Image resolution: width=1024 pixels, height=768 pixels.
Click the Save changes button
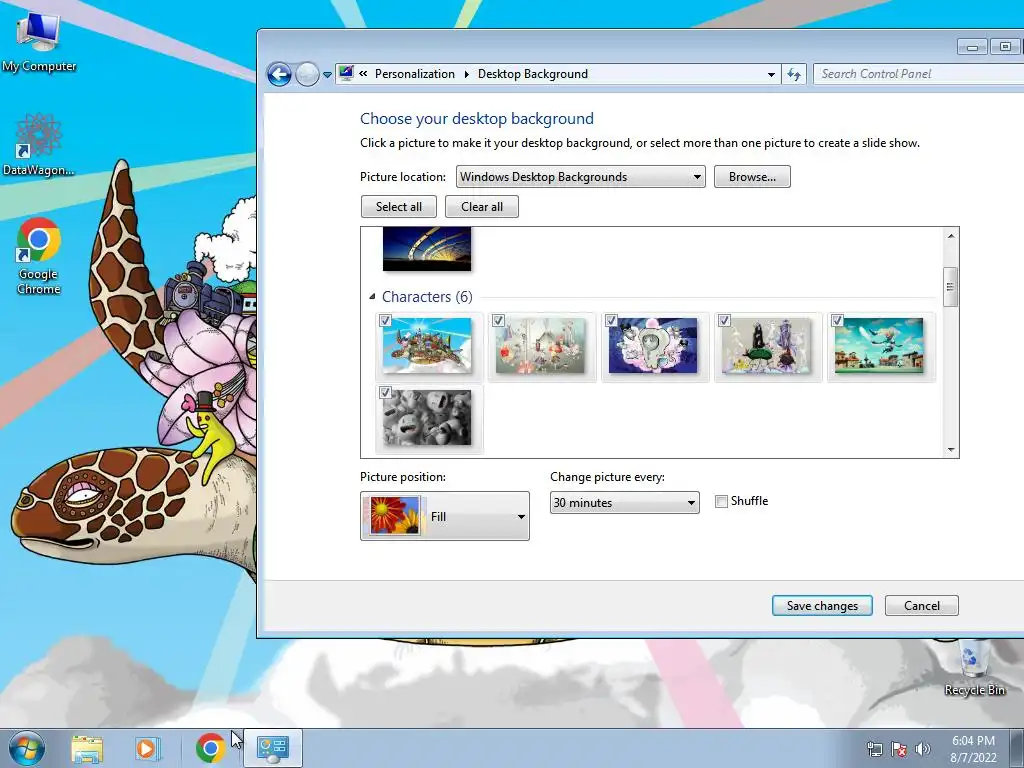pyautogui.click(x=822, y=605)
